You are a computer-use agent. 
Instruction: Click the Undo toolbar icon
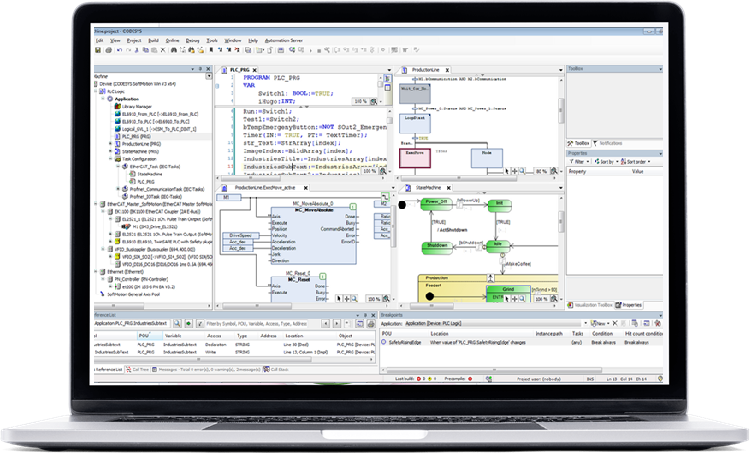pos(120,50)
